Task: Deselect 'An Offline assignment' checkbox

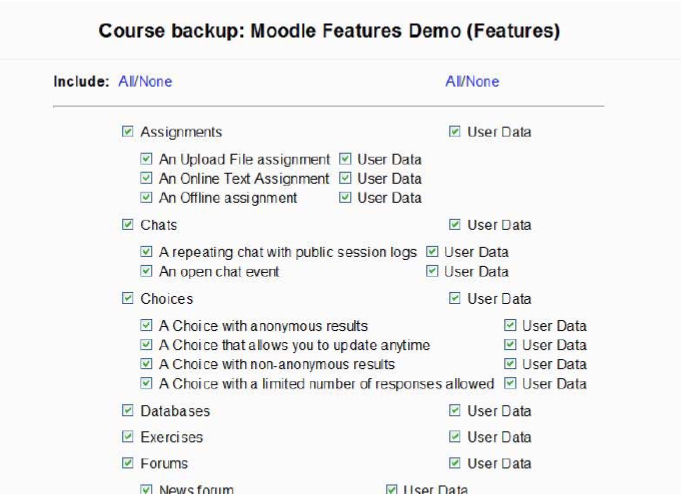Action: (x=147, y=197)
